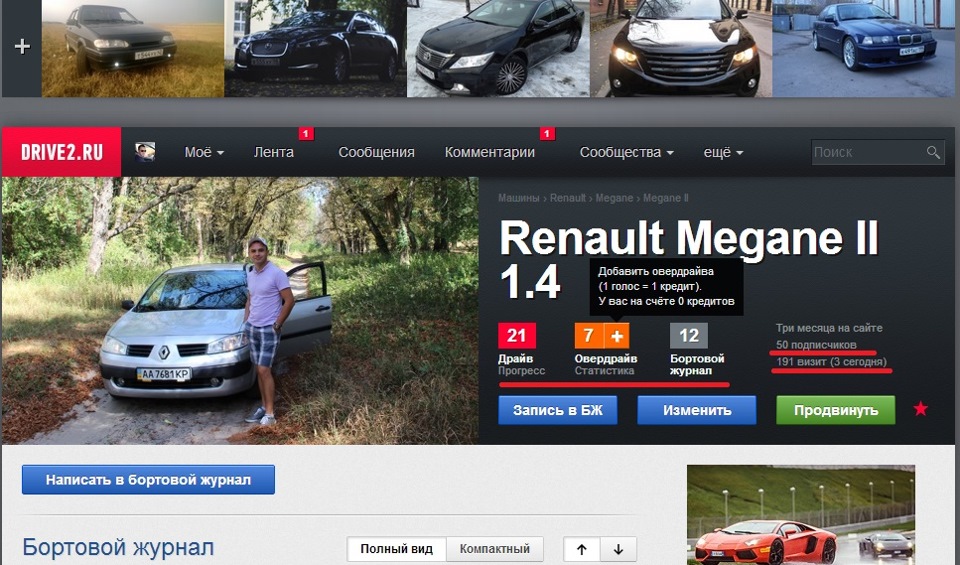Screen dimensions: 960x565
Task: Open the DRIVE2.RU logo home link
Action: pyautogui.click(x=62, y=152)
